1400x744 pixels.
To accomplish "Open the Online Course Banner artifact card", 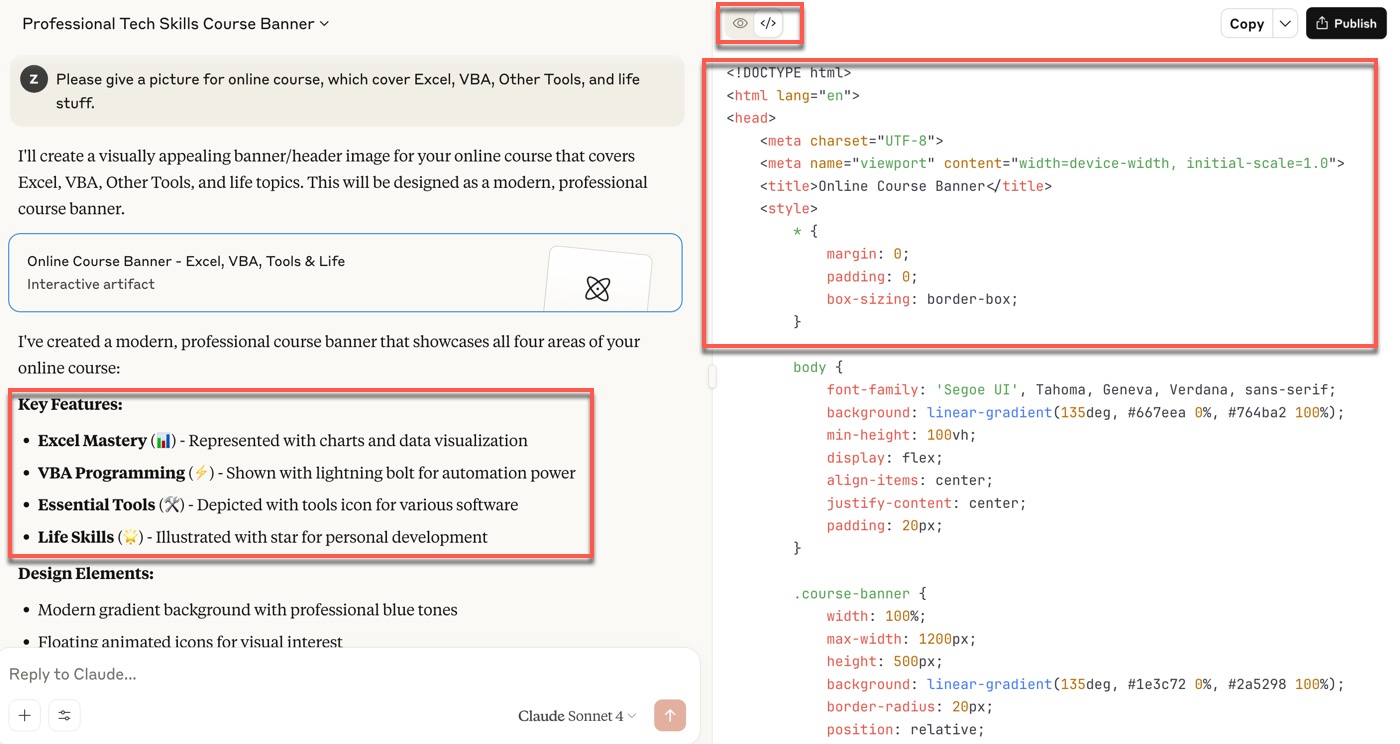I will coord(345,273).
